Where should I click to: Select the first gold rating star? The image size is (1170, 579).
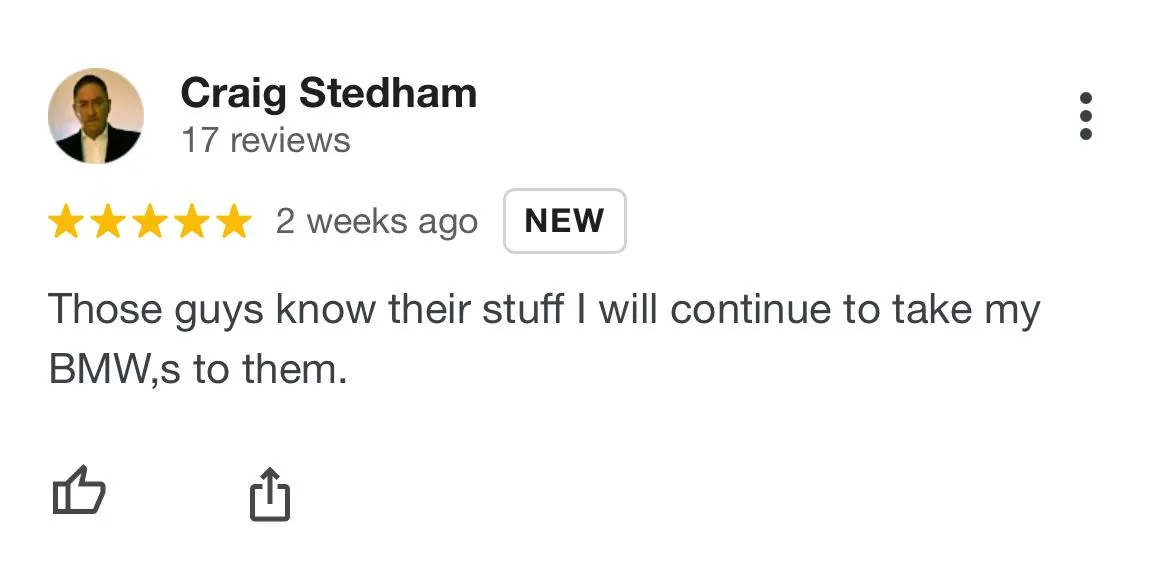click(66, 222)
